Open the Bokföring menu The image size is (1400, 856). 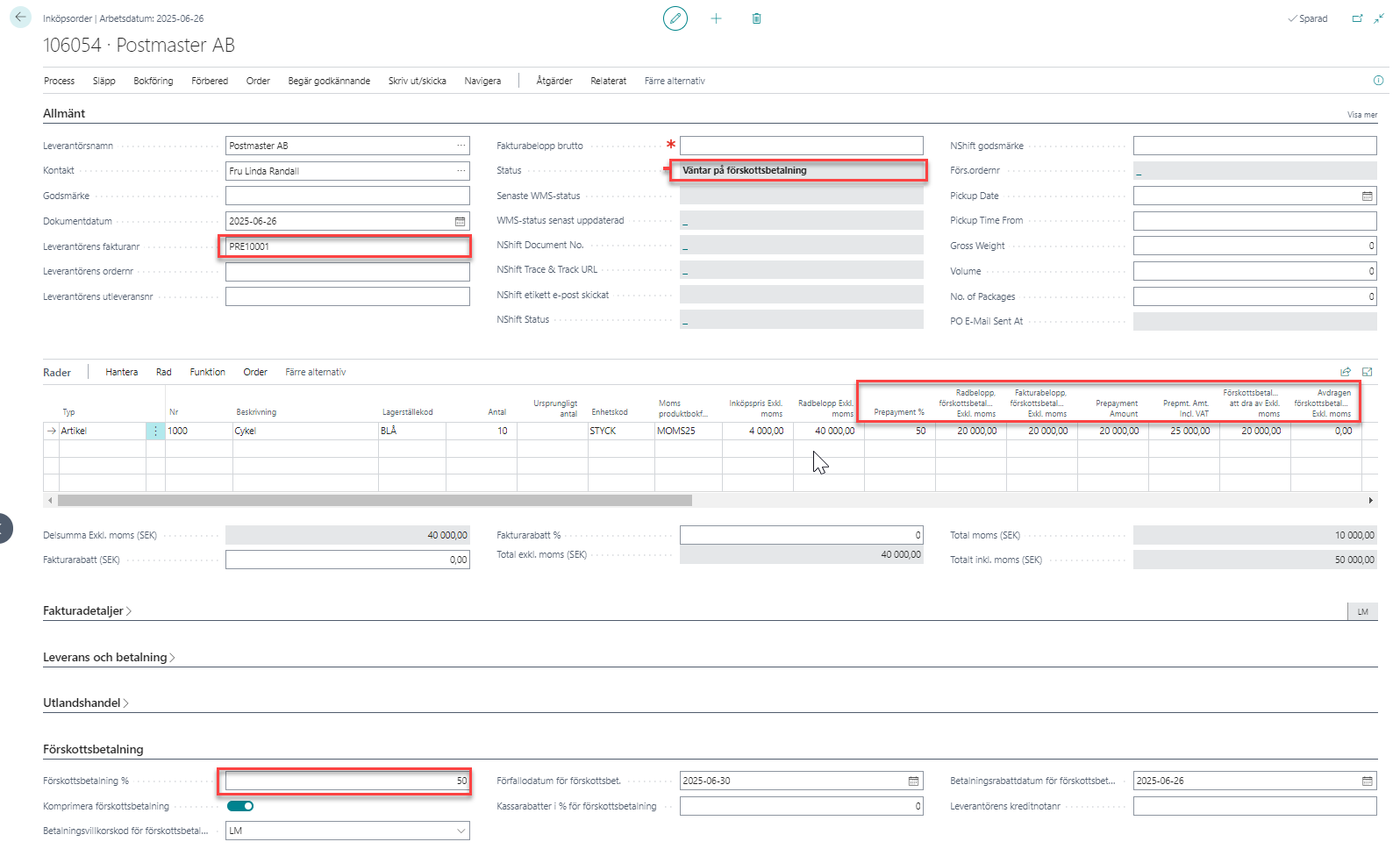(x=153, y=81)
